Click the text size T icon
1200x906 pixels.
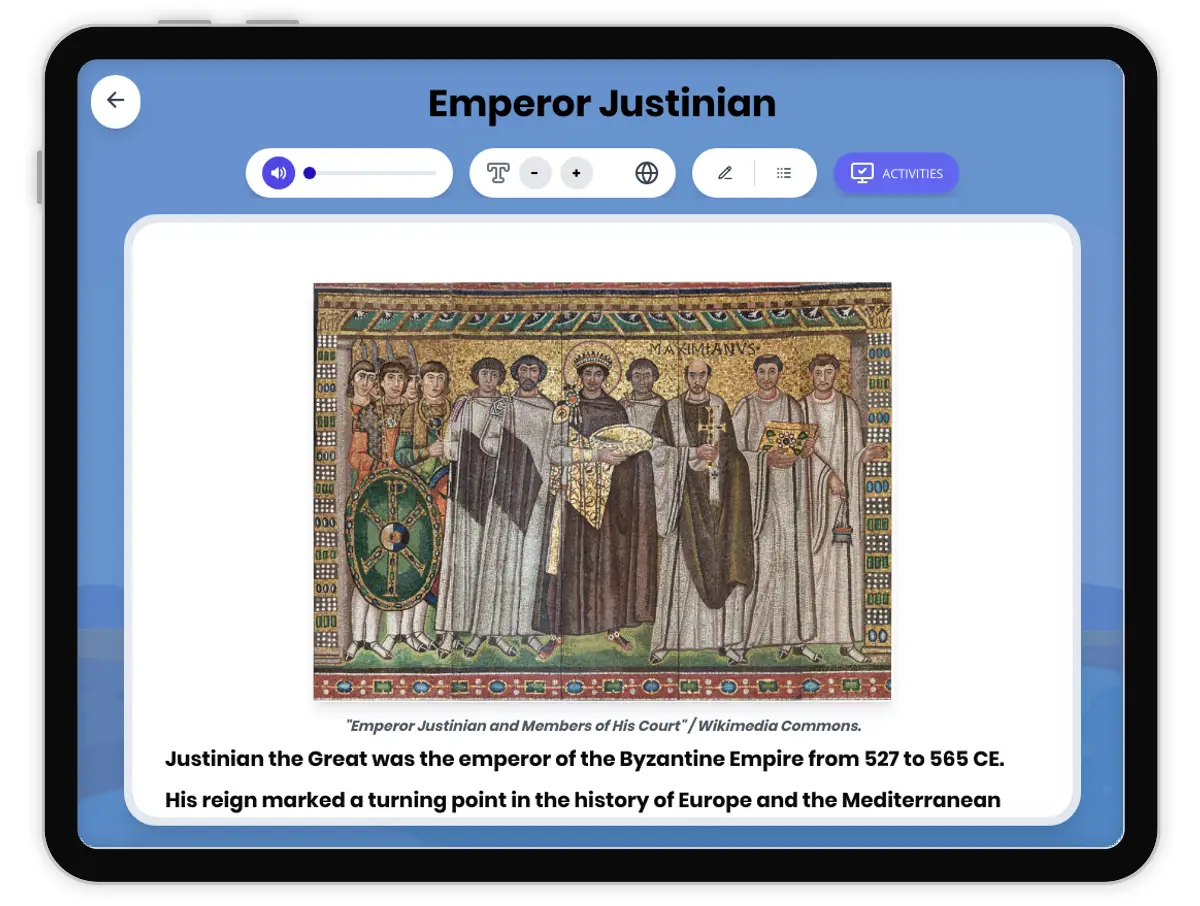[x=498, y=173]
